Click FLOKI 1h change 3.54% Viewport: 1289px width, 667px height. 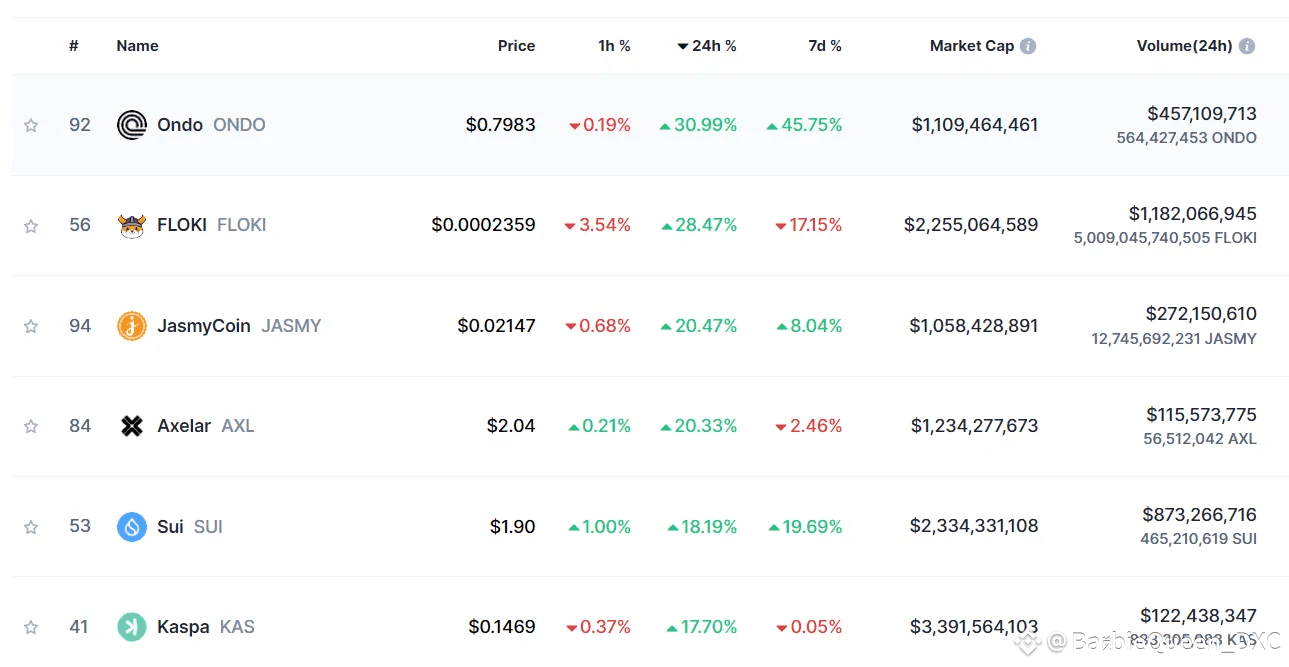[598, 225]
